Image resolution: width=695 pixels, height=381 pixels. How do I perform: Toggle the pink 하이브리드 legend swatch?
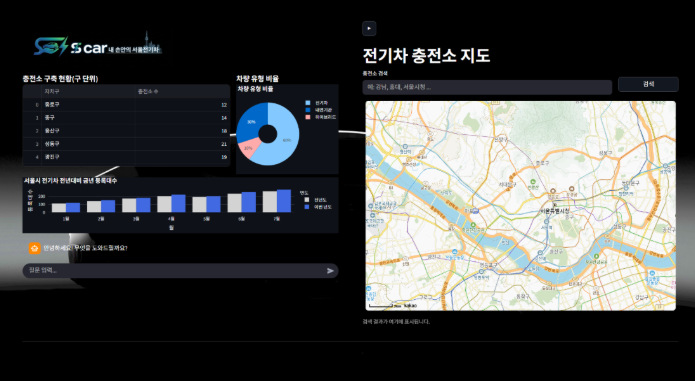[x=308, y=117]
